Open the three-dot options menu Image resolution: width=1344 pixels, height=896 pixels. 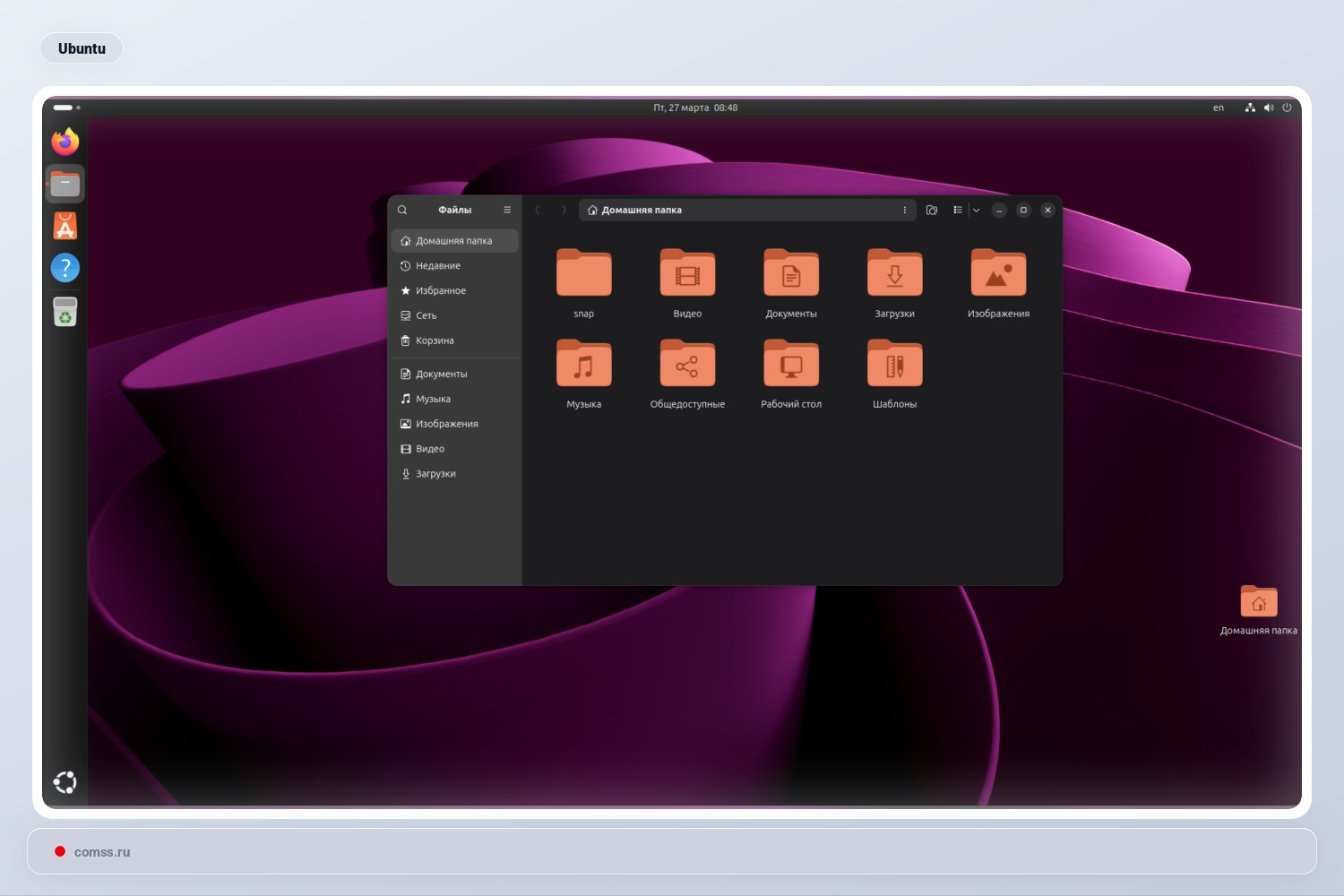[904, 210]
